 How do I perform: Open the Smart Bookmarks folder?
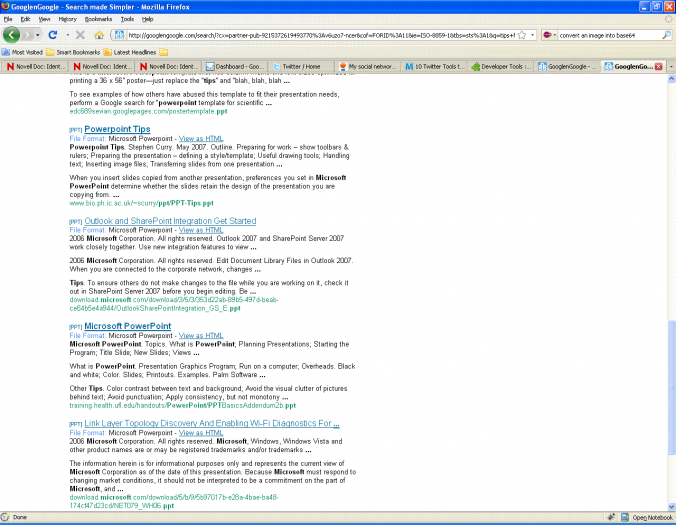73,52
